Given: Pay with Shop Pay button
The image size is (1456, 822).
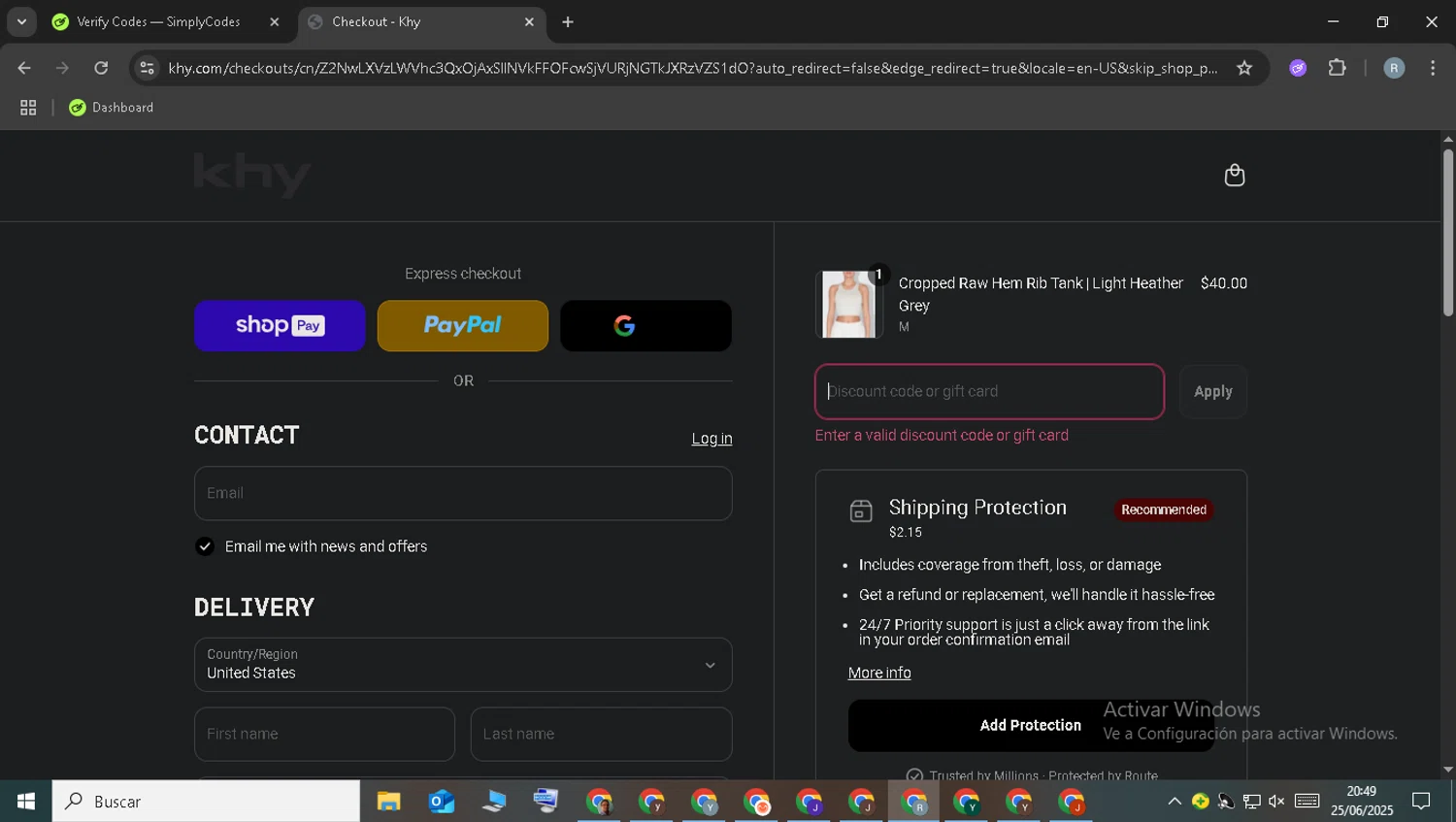Looking at the screenshot, I should click(280, 326).
